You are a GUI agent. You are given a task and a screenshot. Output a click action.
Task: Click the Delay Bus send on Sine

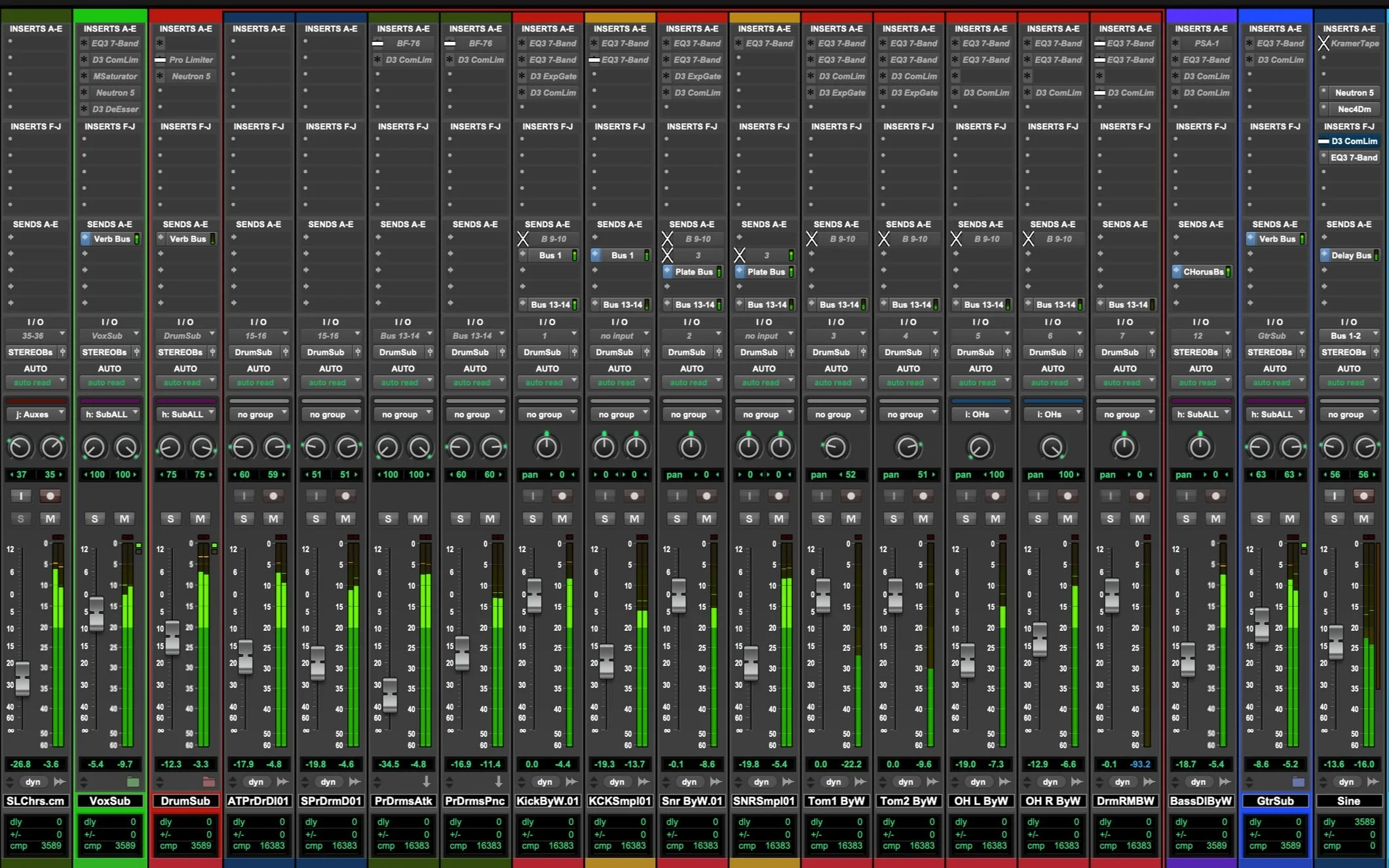1350,255
